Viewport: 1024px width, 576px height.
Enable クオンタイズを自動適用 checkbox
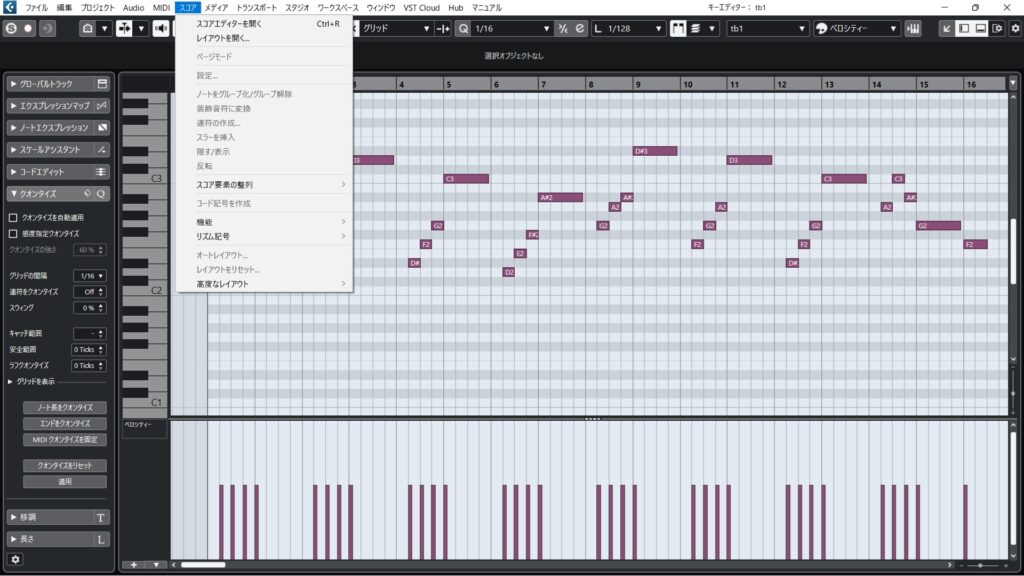coord(13,217)
